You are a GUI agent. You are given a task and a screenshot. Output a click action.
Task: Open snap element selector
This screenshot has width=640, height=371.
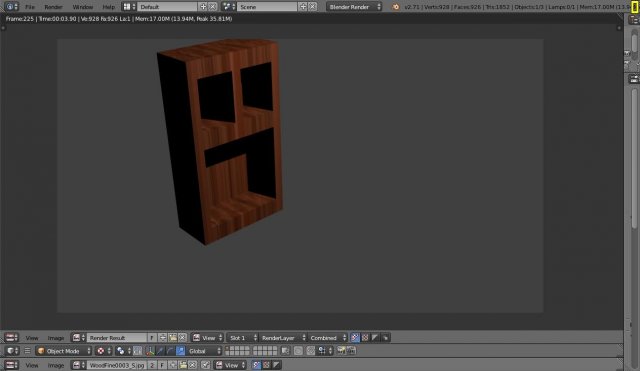click(x=325, y=351)
